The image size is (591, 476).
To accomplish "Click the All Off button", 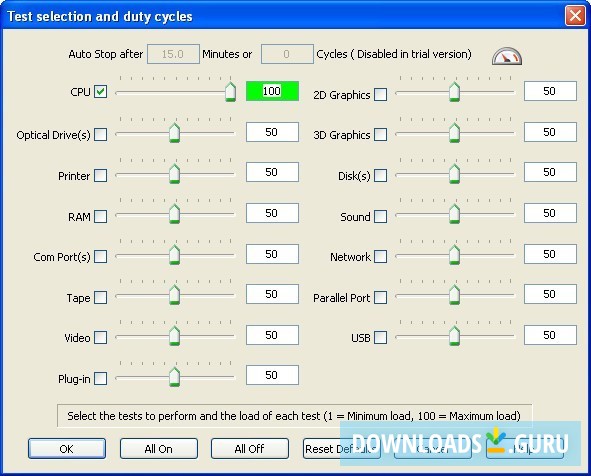I will tap(250, 448).
